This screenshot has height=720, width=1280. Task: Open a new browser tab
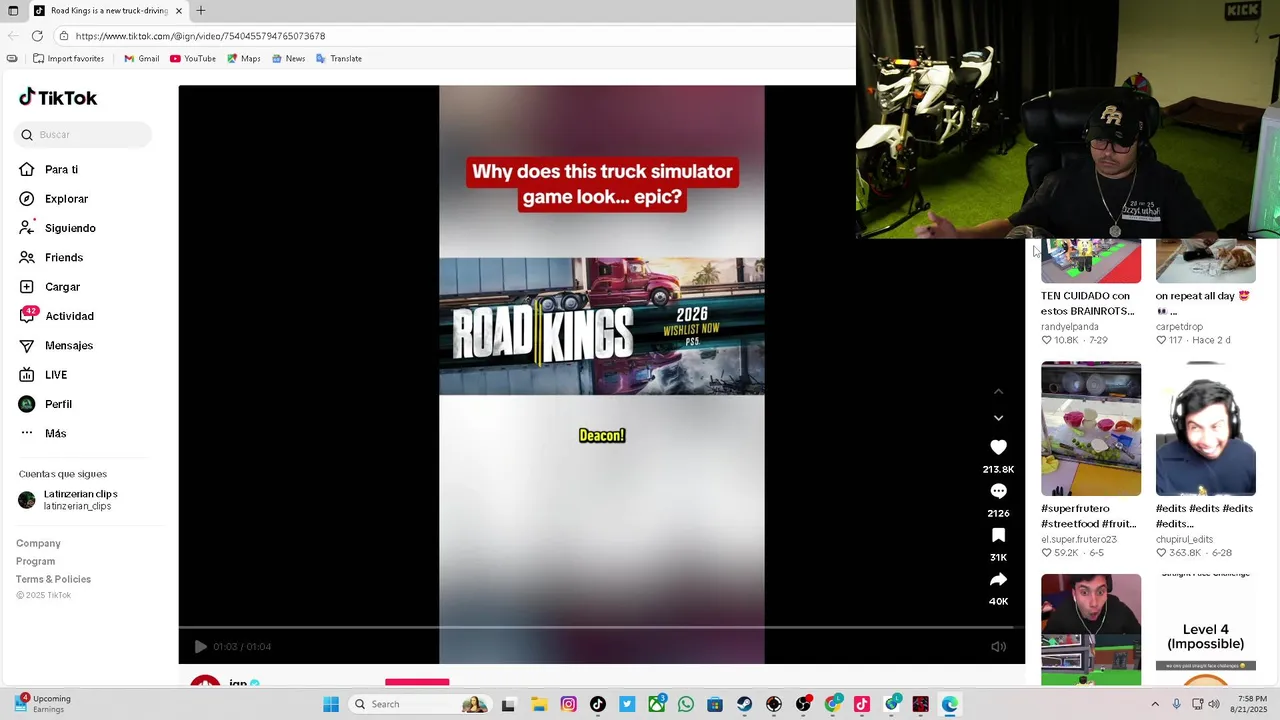(x=201, y=11)
